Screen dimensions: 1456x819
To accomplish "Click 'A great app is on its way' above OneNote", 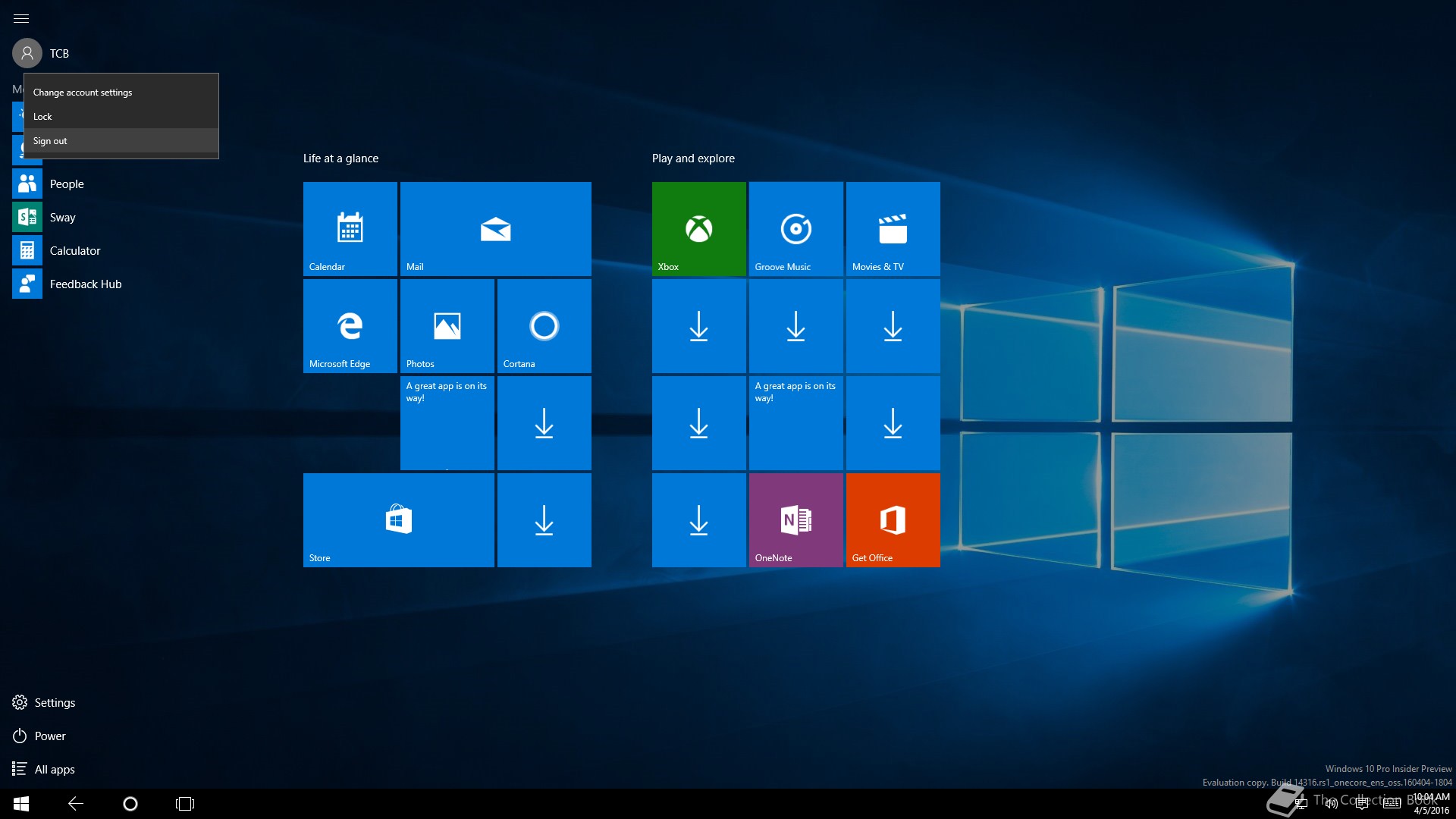I will [x=796, y=423].
